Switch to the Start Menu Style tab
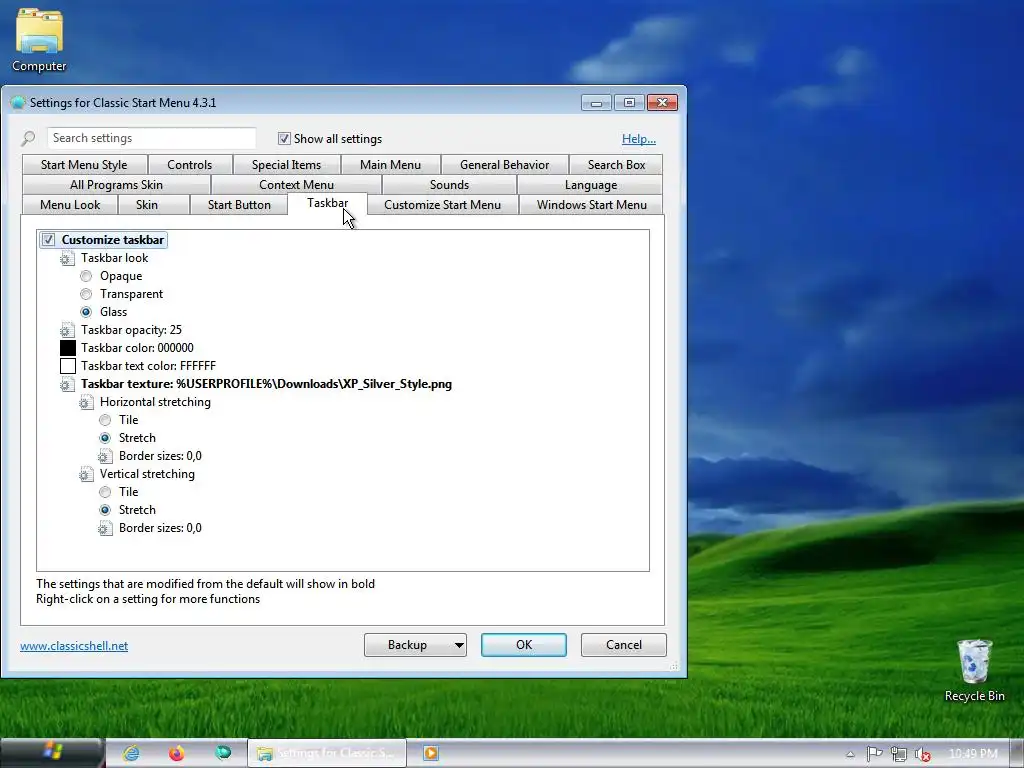The image size is (1024, 768). point(84,165)
